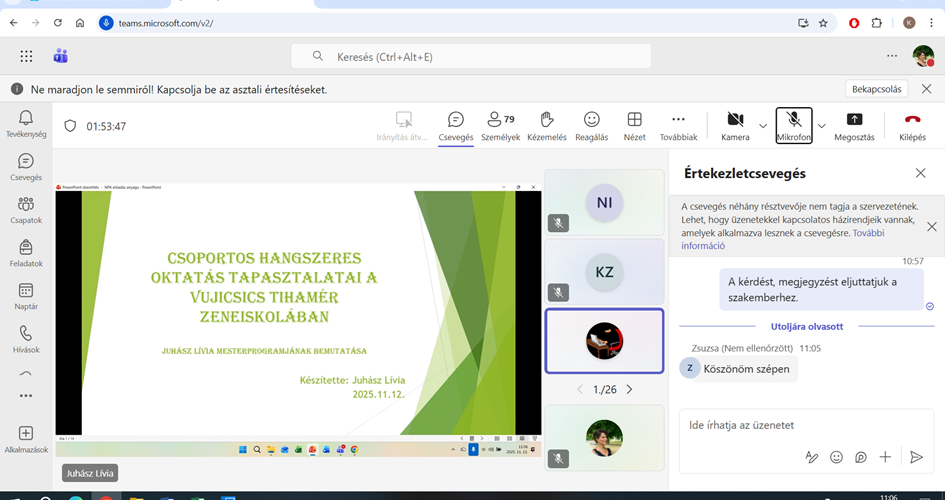
Task: Open the Naptár calendar
Action: 26,295
